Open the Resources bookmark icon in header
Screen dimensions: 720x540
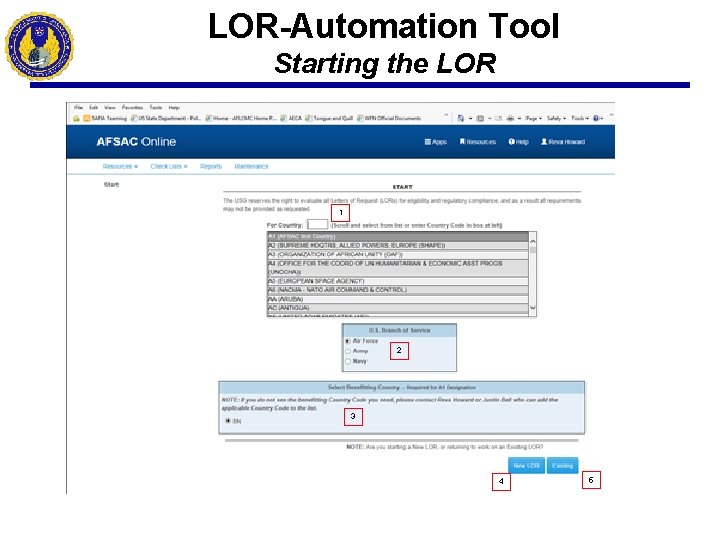tap(478, 142)
